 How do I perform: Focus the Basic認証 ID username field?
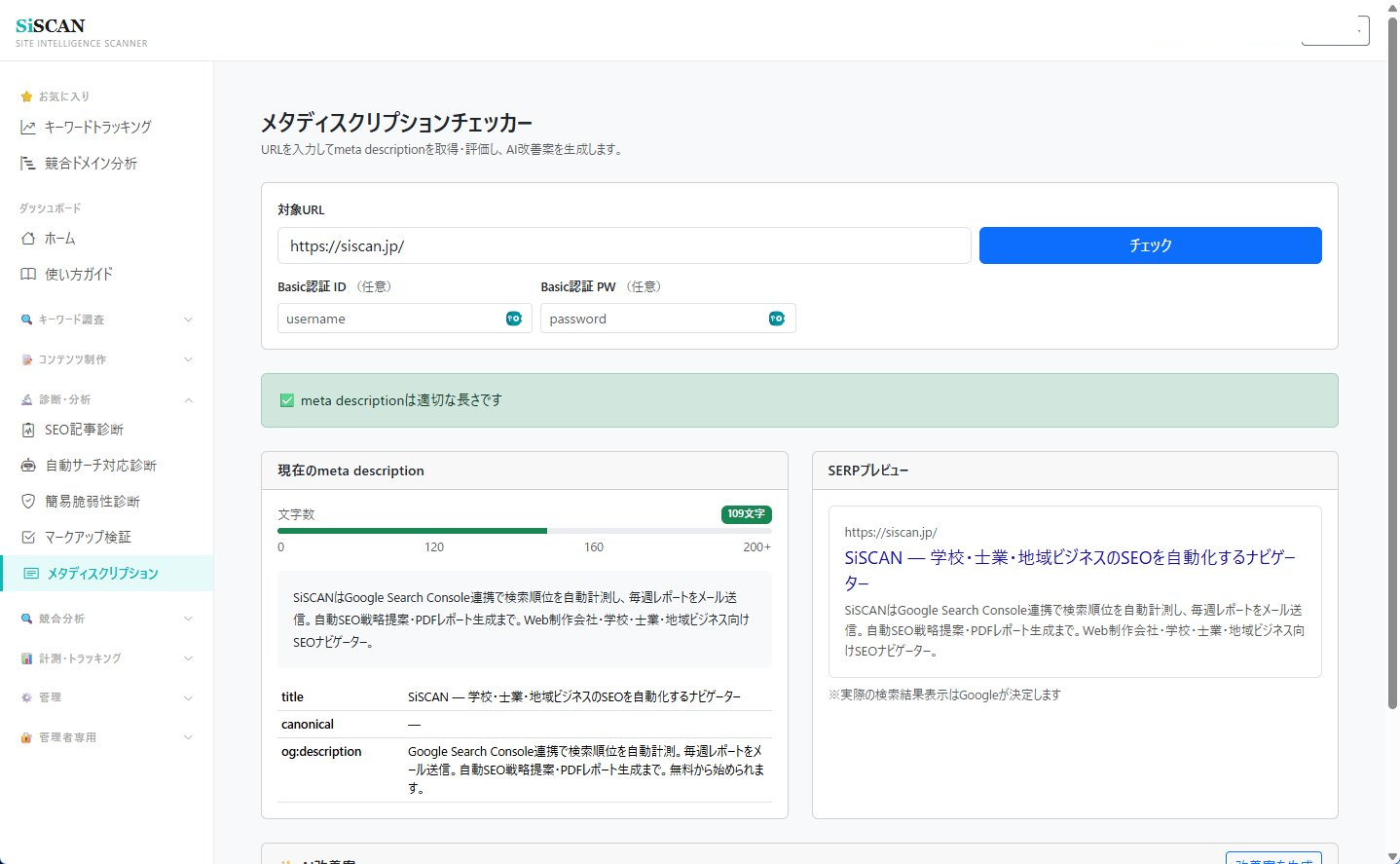pos(404,319)
